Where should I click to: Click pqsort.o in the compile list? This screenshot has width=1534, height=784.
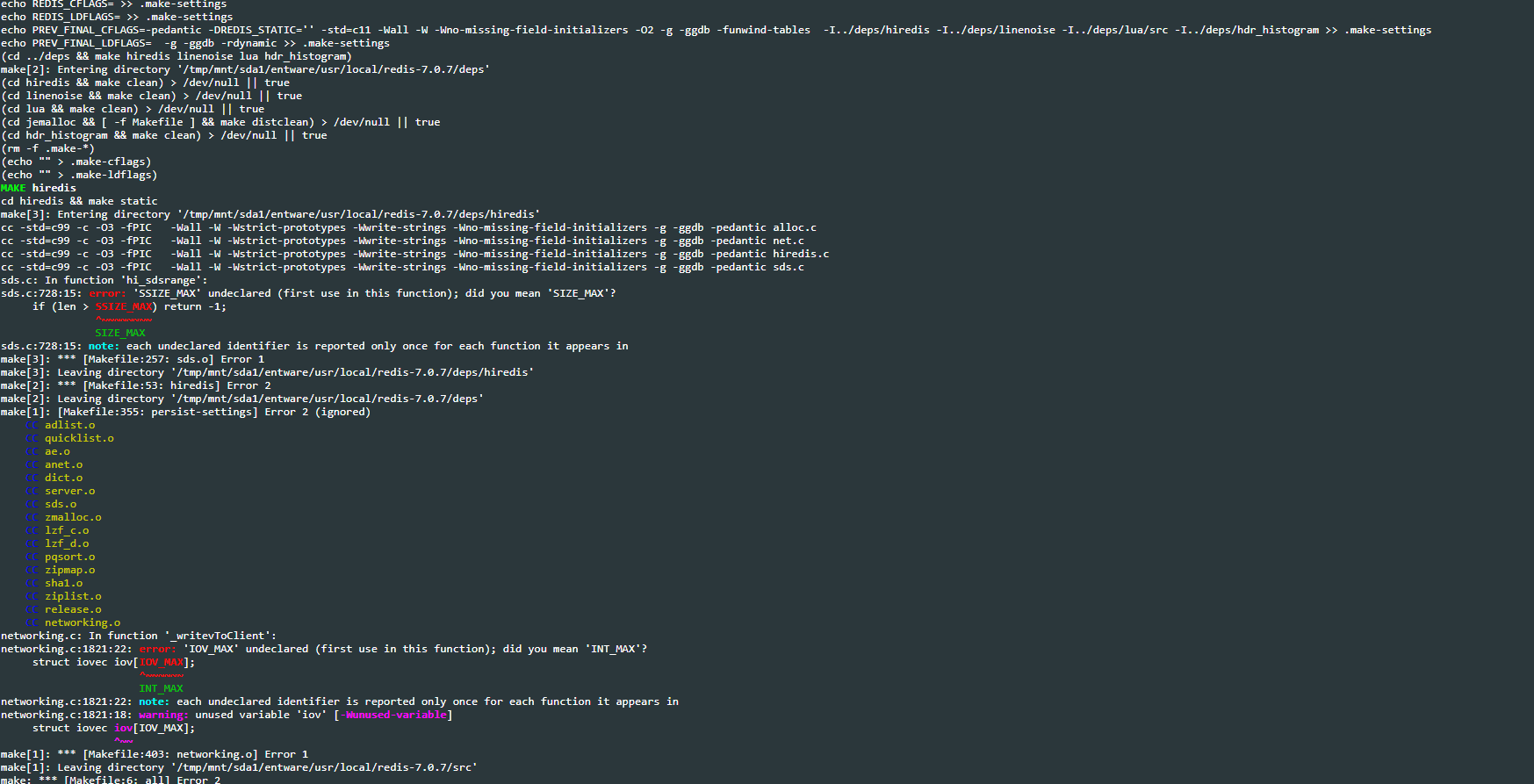(x=70, y=557)
